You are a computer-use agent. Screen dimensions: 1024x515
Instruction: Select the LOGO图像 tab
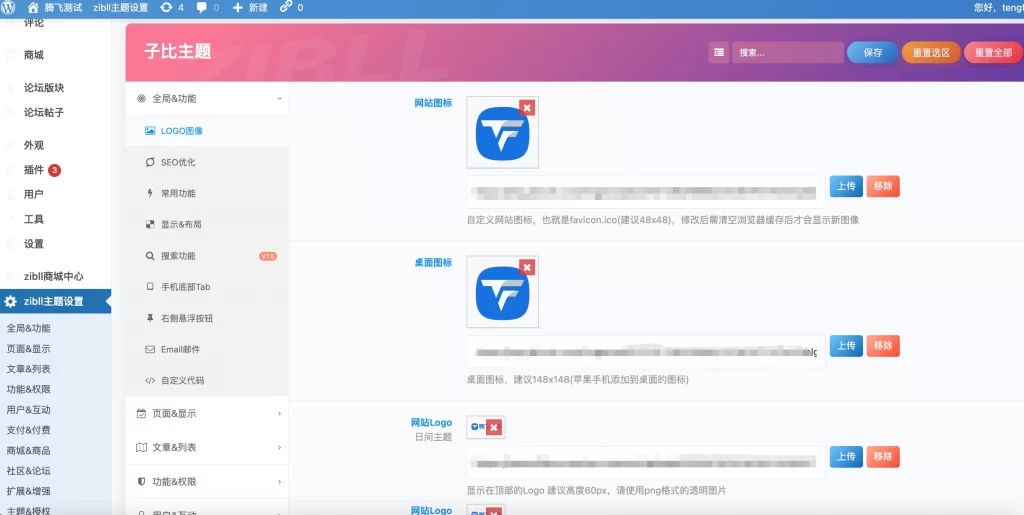coord(207,131)
